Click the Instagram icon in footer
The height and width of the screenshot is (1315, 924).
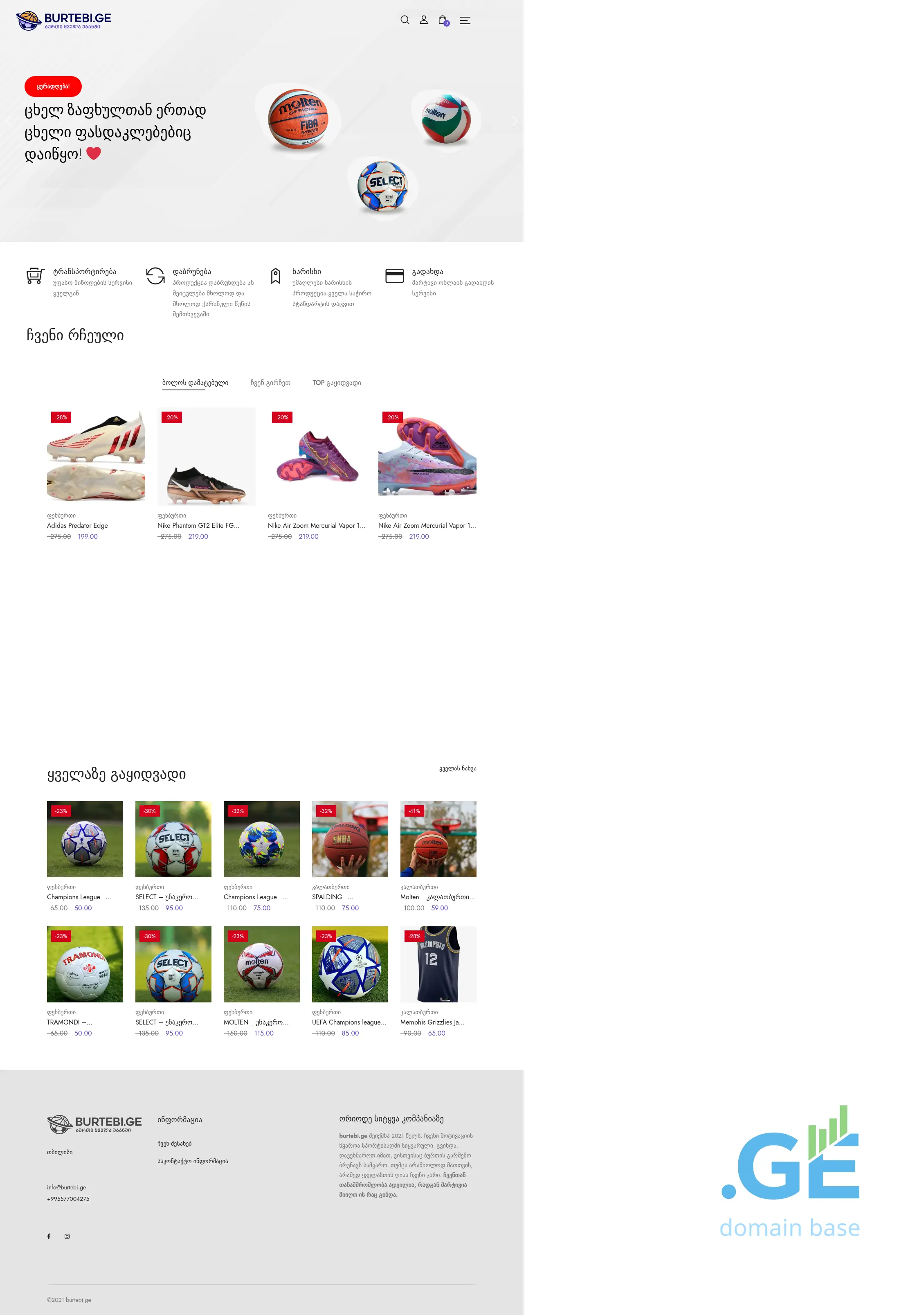pos(67,1236)
